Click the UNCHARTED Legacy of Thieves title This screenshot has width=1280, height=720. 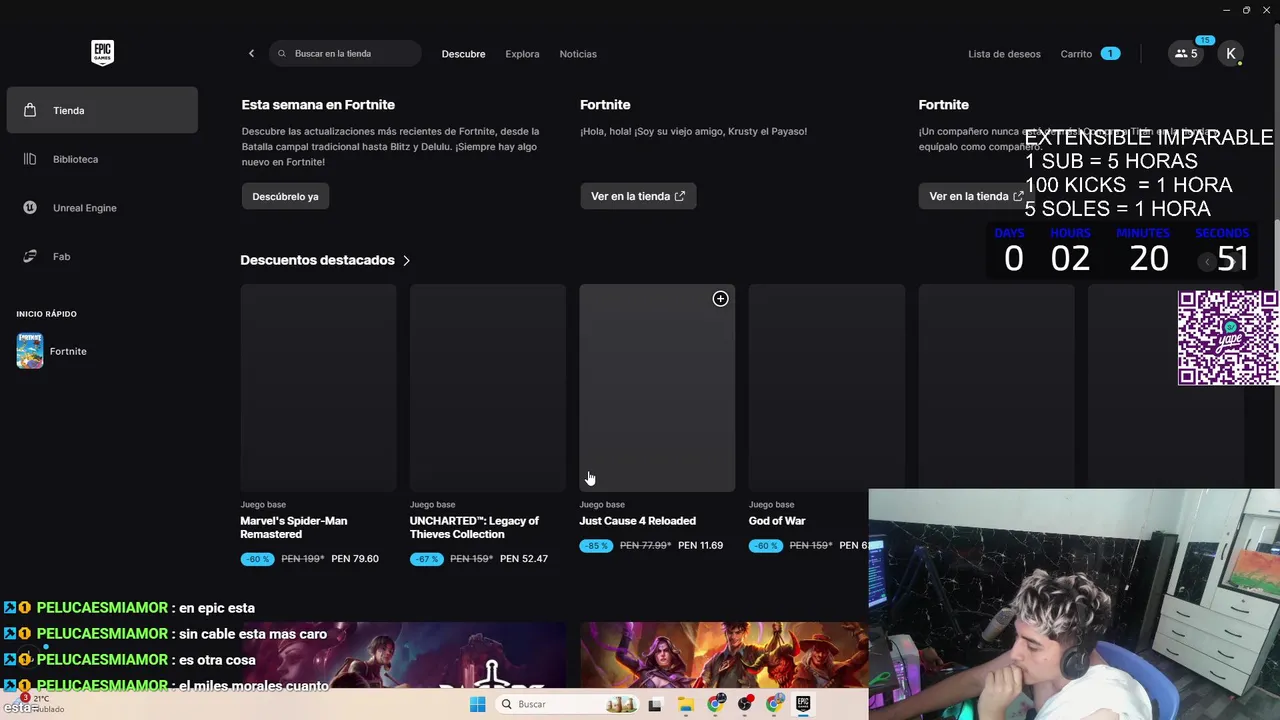474,527
